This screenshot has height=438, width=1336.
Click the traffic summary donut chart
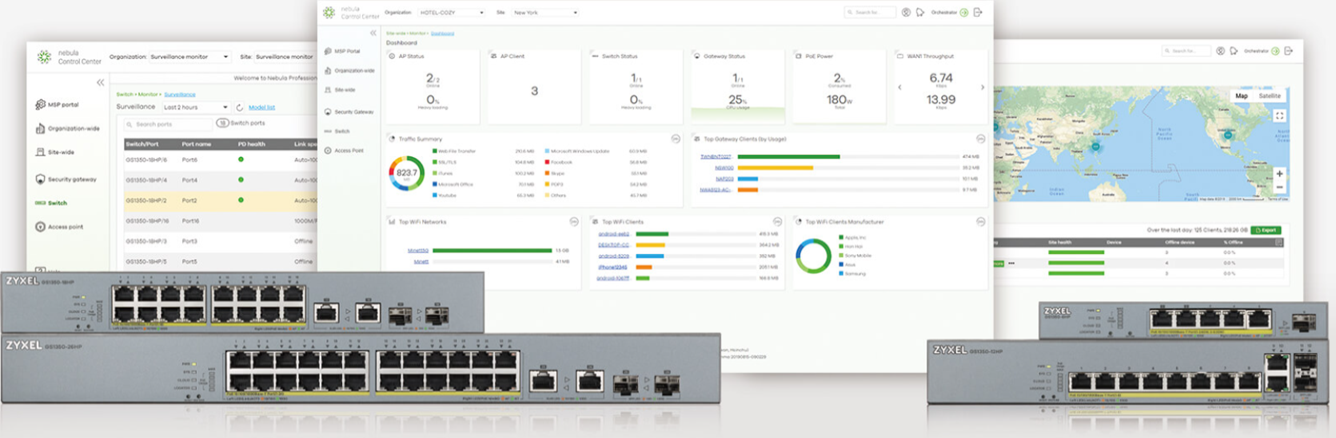[406, 173]
